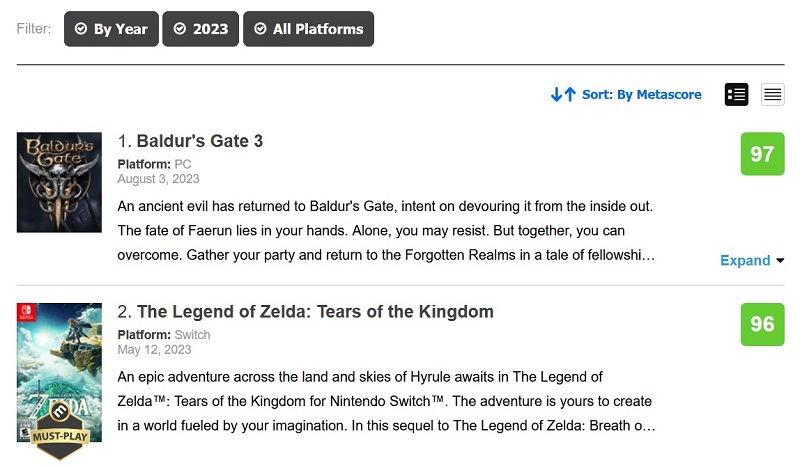The width and height of the screenshot is (800, 468).
Task: Open the Baldur's Gate 3 title link
Action: click(199, 141)
